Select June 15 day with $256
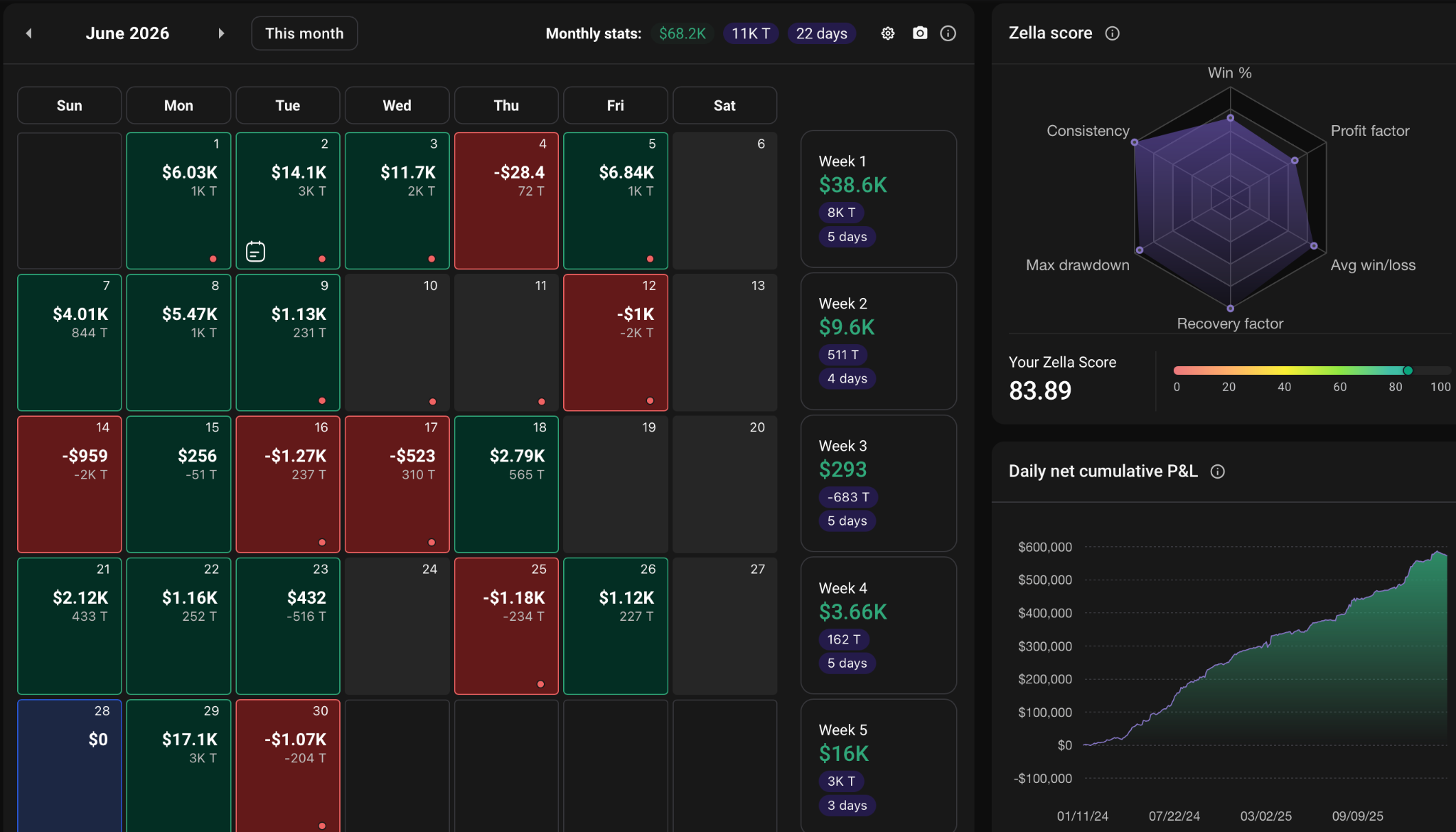Image resolution: width=1456 pixels, height=832 pixels. coord(178,484)
